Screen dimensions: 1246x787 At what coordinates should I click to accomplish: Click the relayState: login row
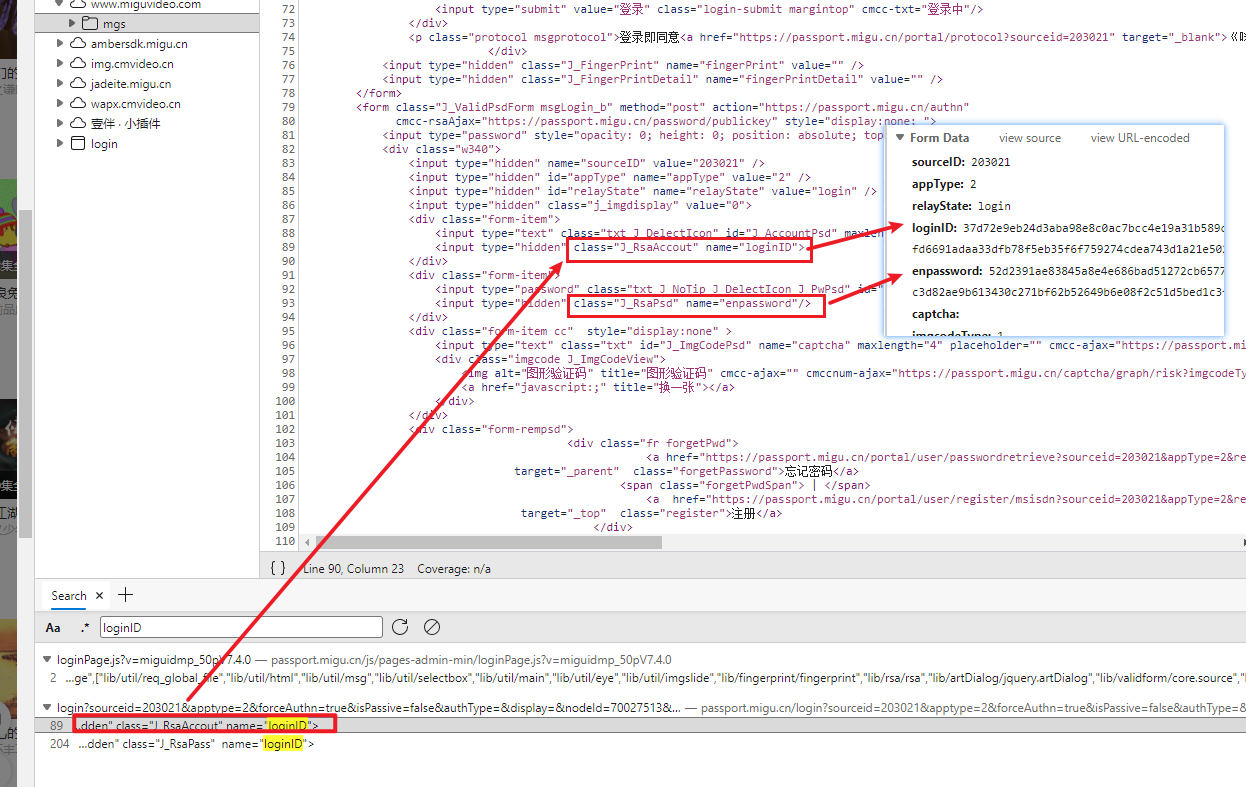click(x=961, y=206)
